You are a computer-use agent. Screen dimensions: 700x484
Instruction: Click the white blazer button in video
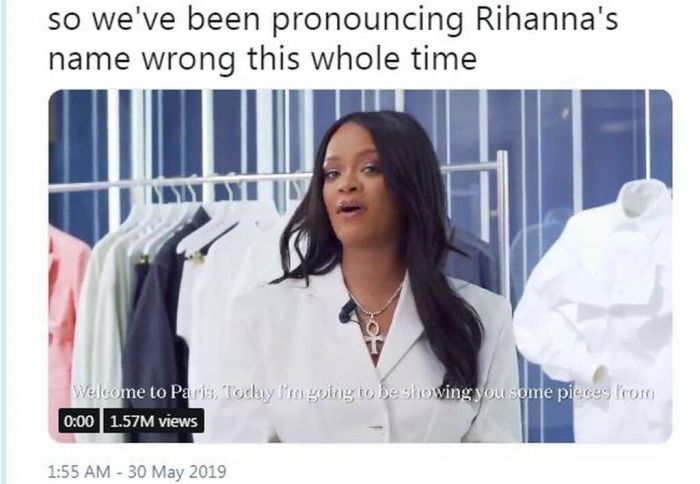tap(376, 427)
